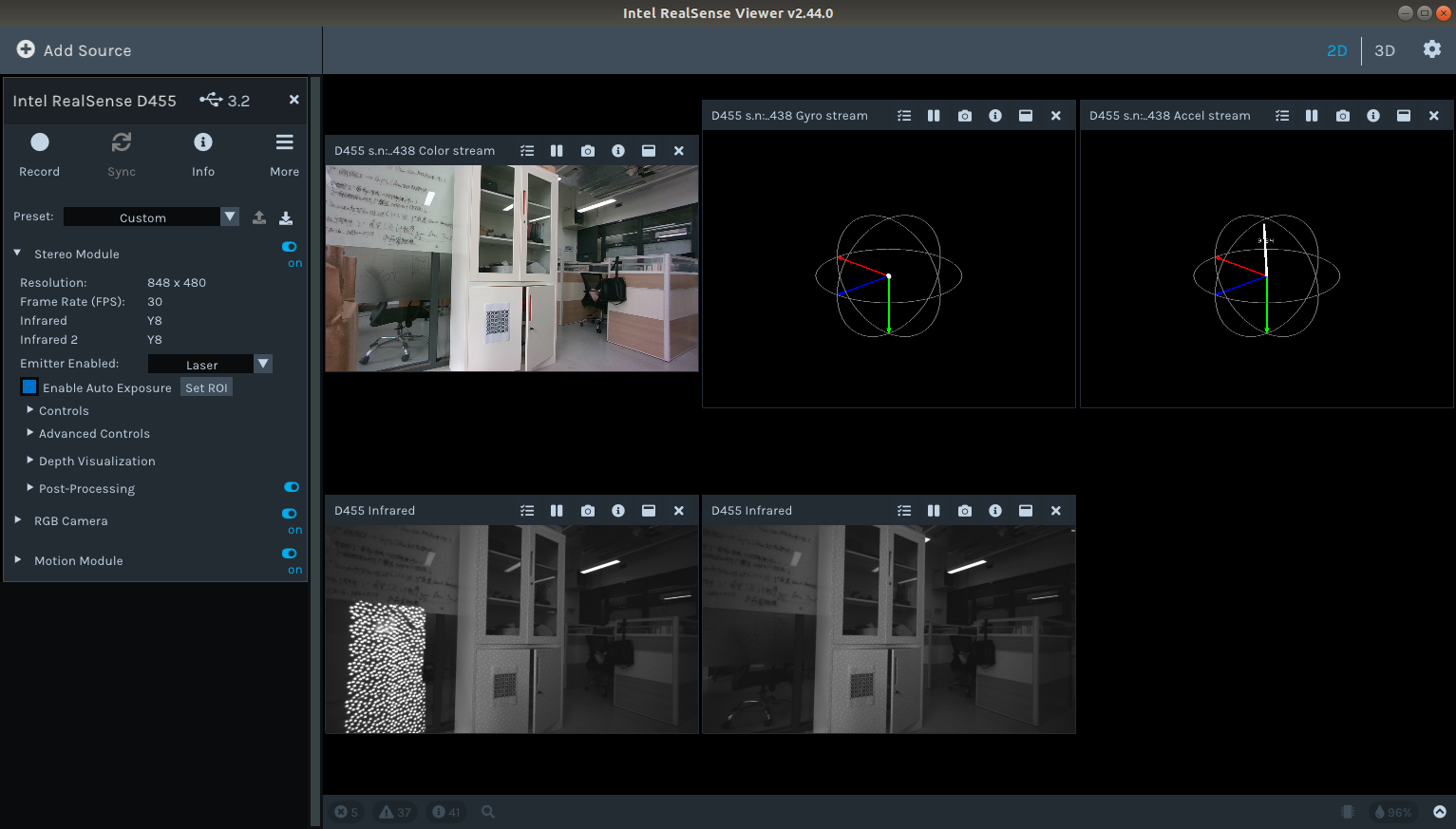
Task: Pause the Accel stream
Action: pos(1312,116)
